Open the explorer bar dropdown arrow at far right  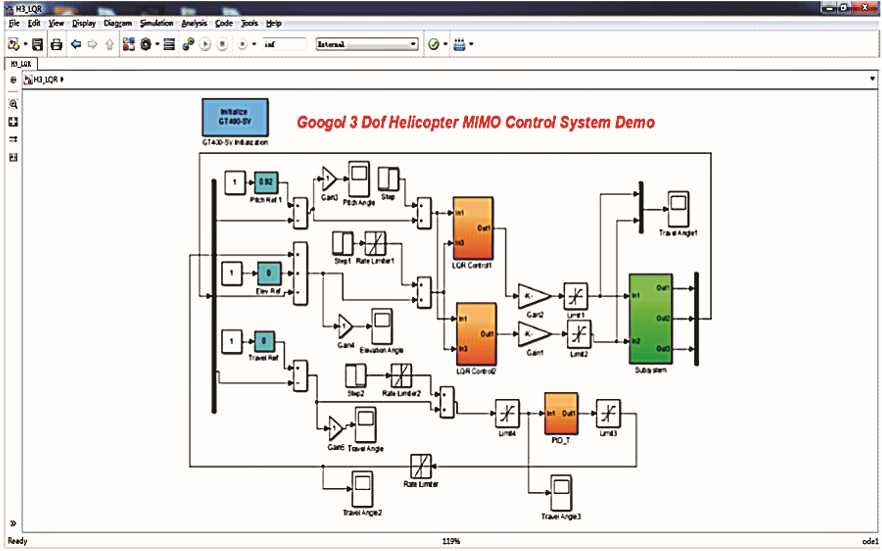tap(873, 80)
